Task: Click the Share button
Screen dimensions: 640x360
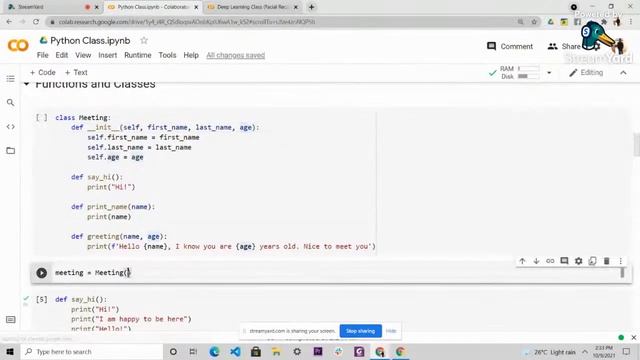Action: (x=564, y=46)
